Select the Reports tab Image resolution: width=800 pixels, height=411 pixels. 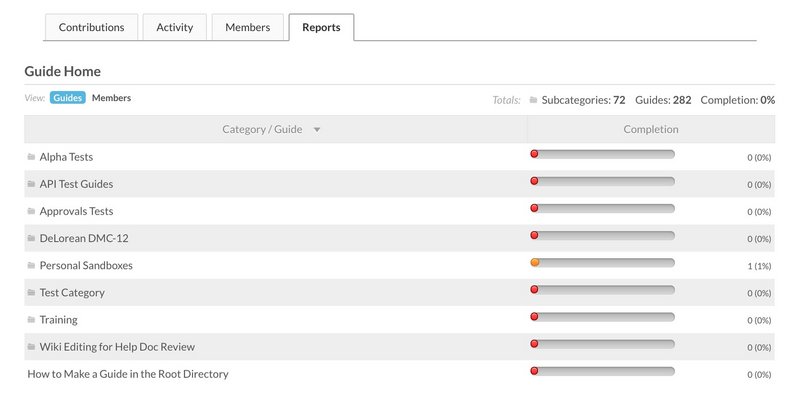point(321,27)
